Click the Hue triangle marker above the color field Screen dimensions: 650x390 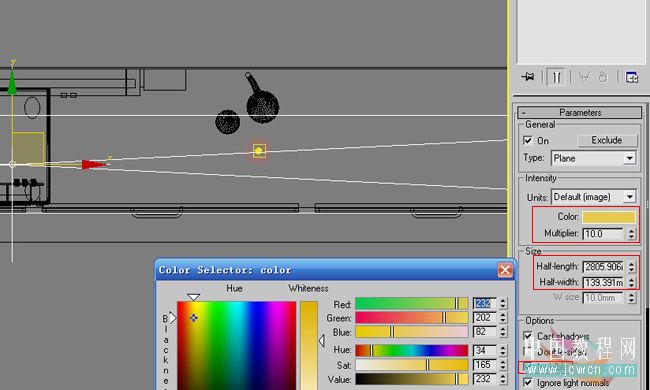194,297
